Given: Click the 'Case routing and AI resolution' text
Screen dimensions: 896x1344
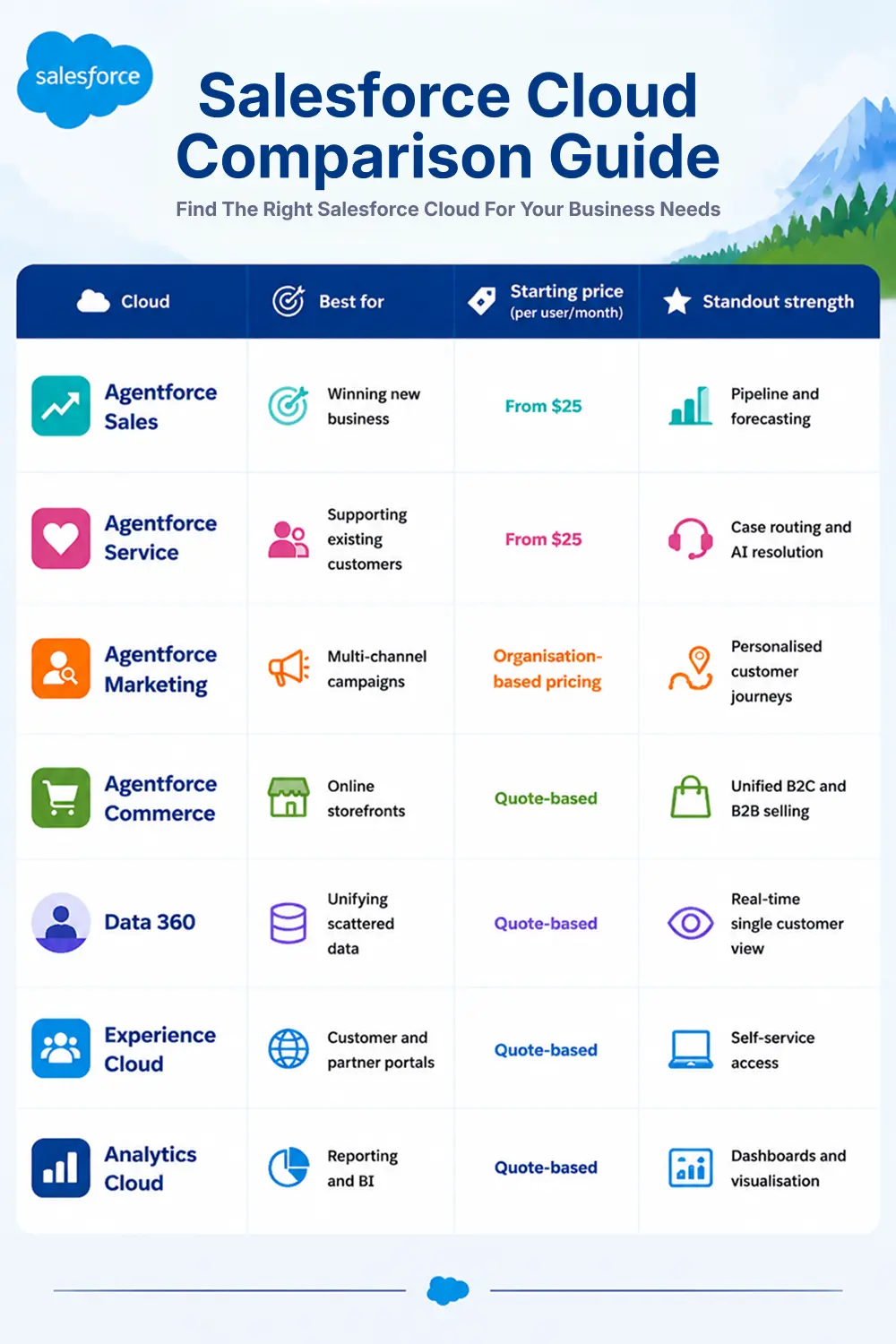Looking at the screenshot, I should [x=791, y=539].
